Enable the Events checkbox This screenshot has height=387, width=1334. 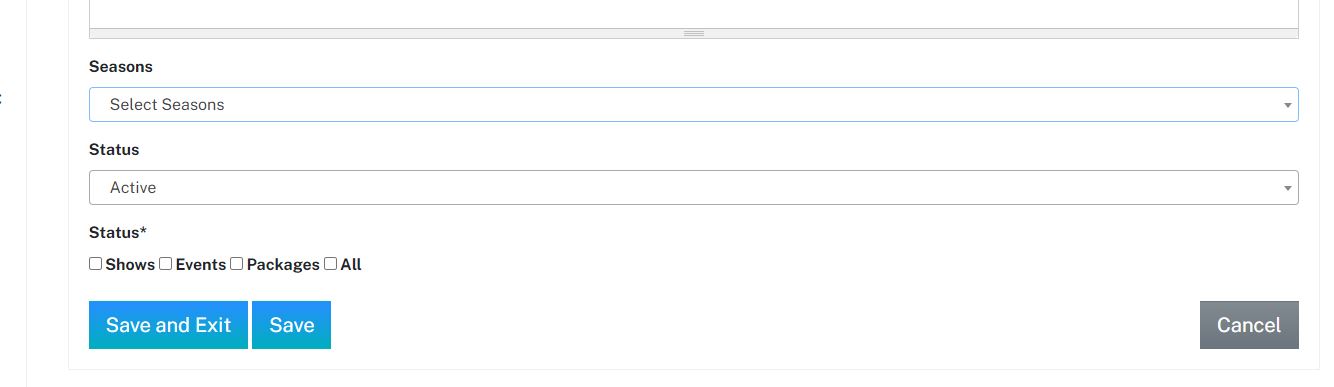[166, 264]
